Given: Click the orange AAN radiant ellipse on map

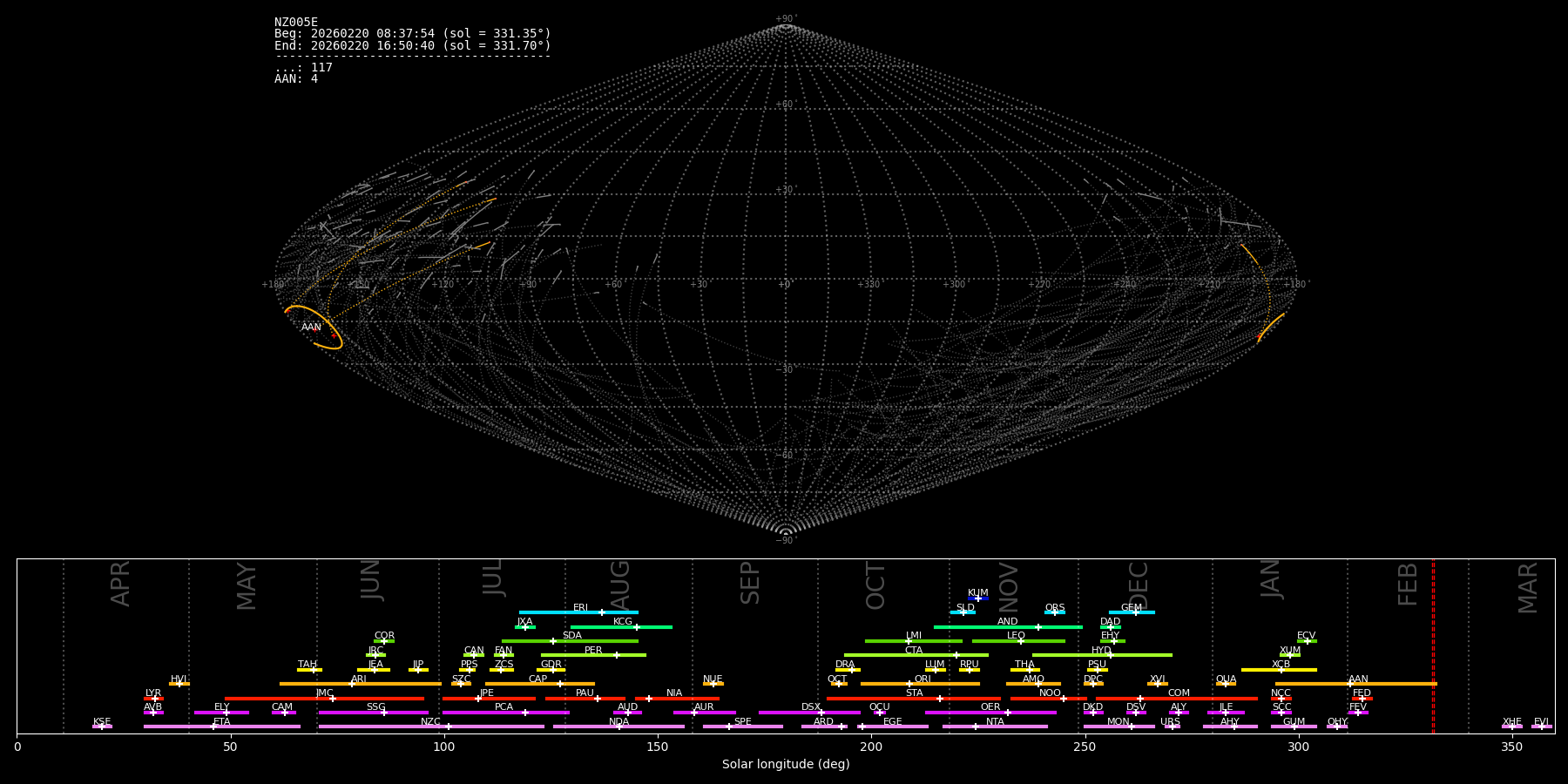Looking at the screenshot, I should 314,328.
